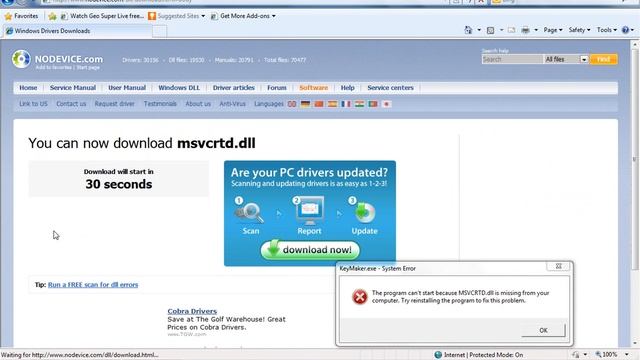Click the red error icon in dialog
Viewport: 640px width, 360px height.
click(x=360, y=297)
